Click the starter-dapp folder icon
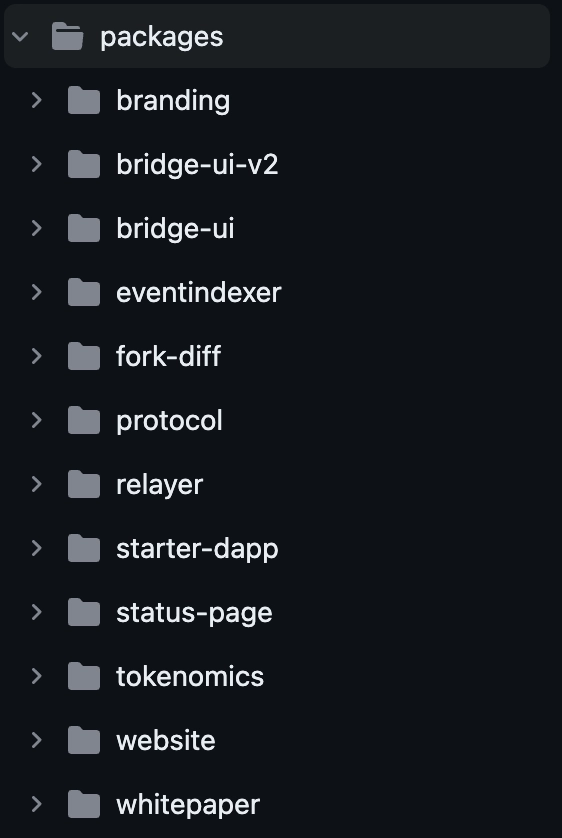562x838 pixels. click(84, 548)
